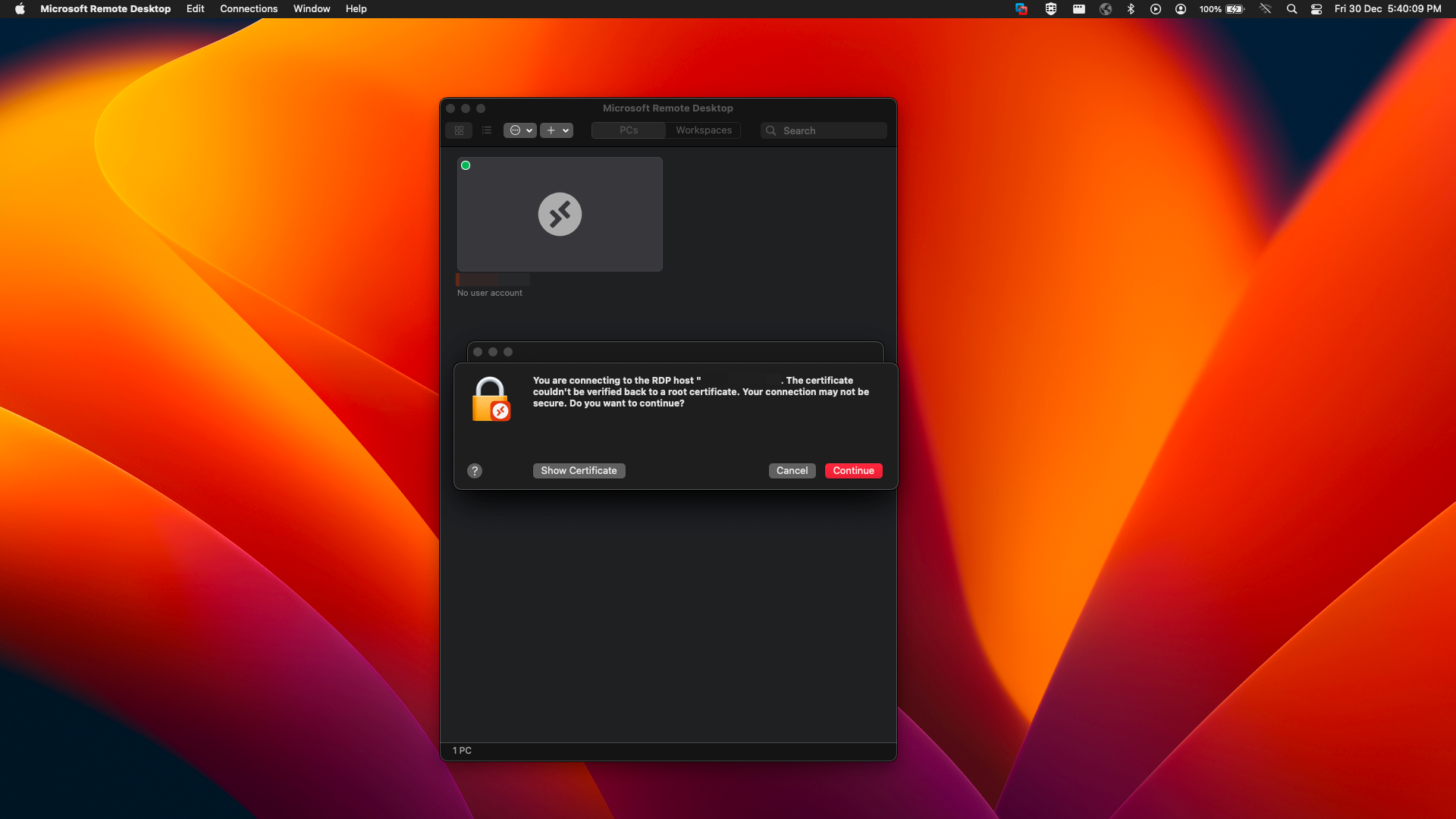The height and width of the screenshot is (819, 1456).
Task: Click the Search field
Action: (824, 130)
